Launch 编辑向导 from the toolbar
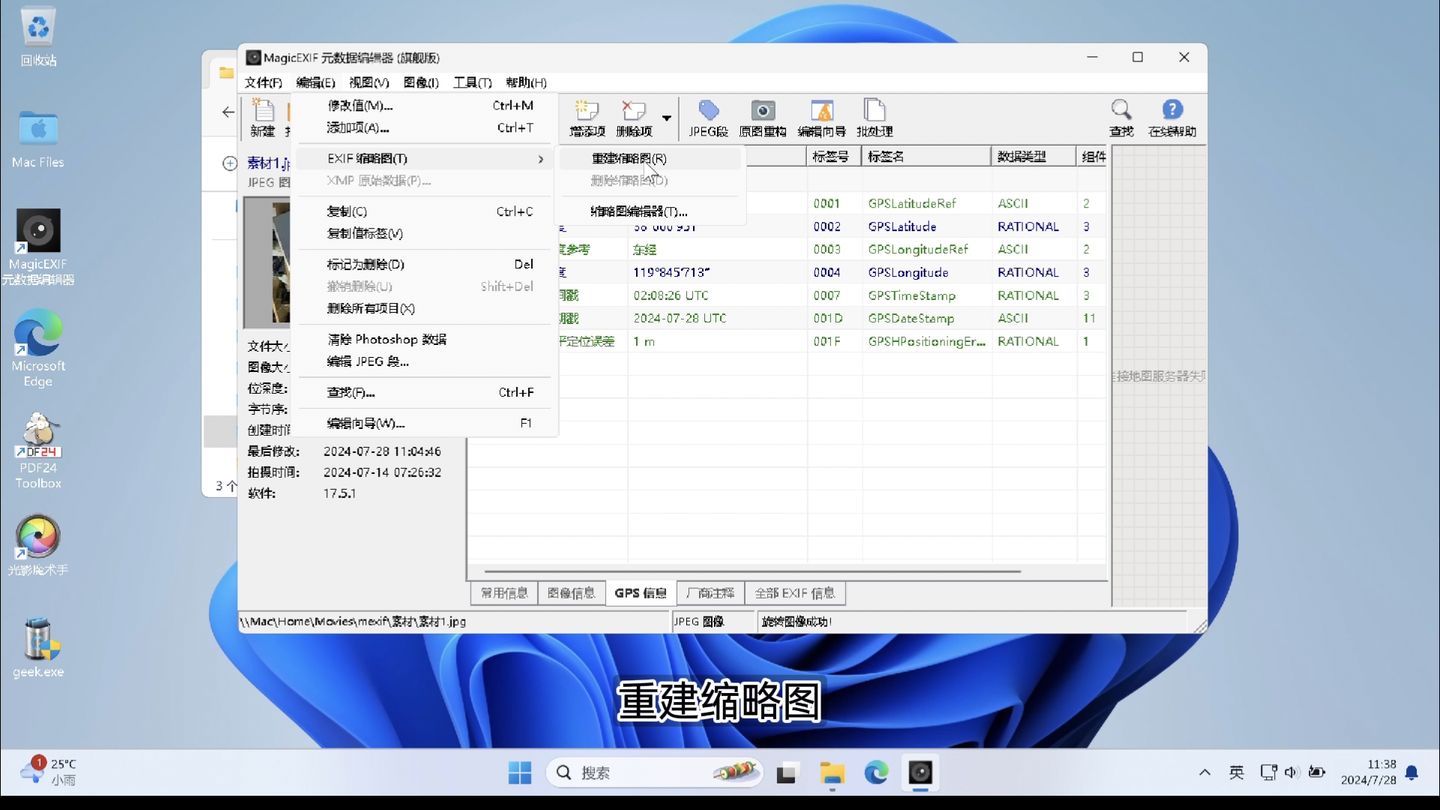Viewport: 1440px width, 810px height. click(x=821, y=118)
